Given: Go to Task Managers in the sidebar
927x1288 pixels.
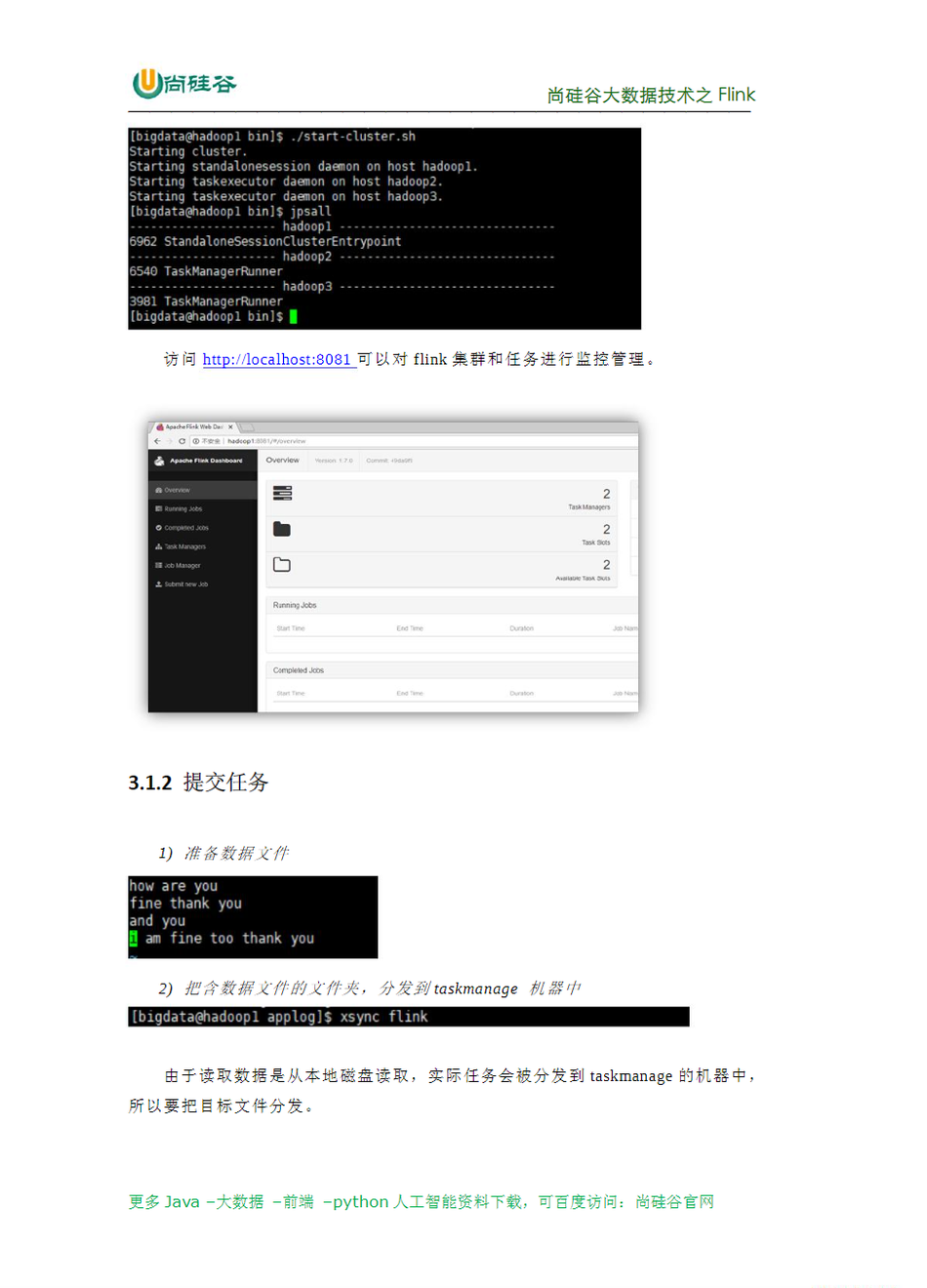Looking at the screenshot, I should [184, 546].
